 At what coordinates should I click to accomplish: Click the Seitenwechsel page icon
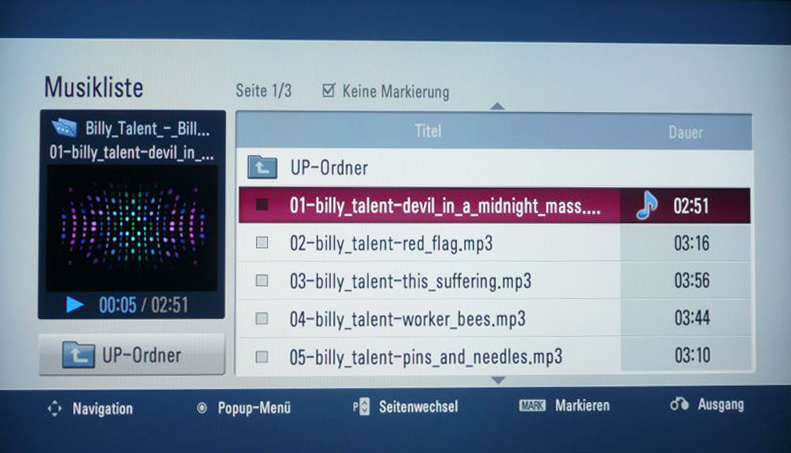pos(361,407)
